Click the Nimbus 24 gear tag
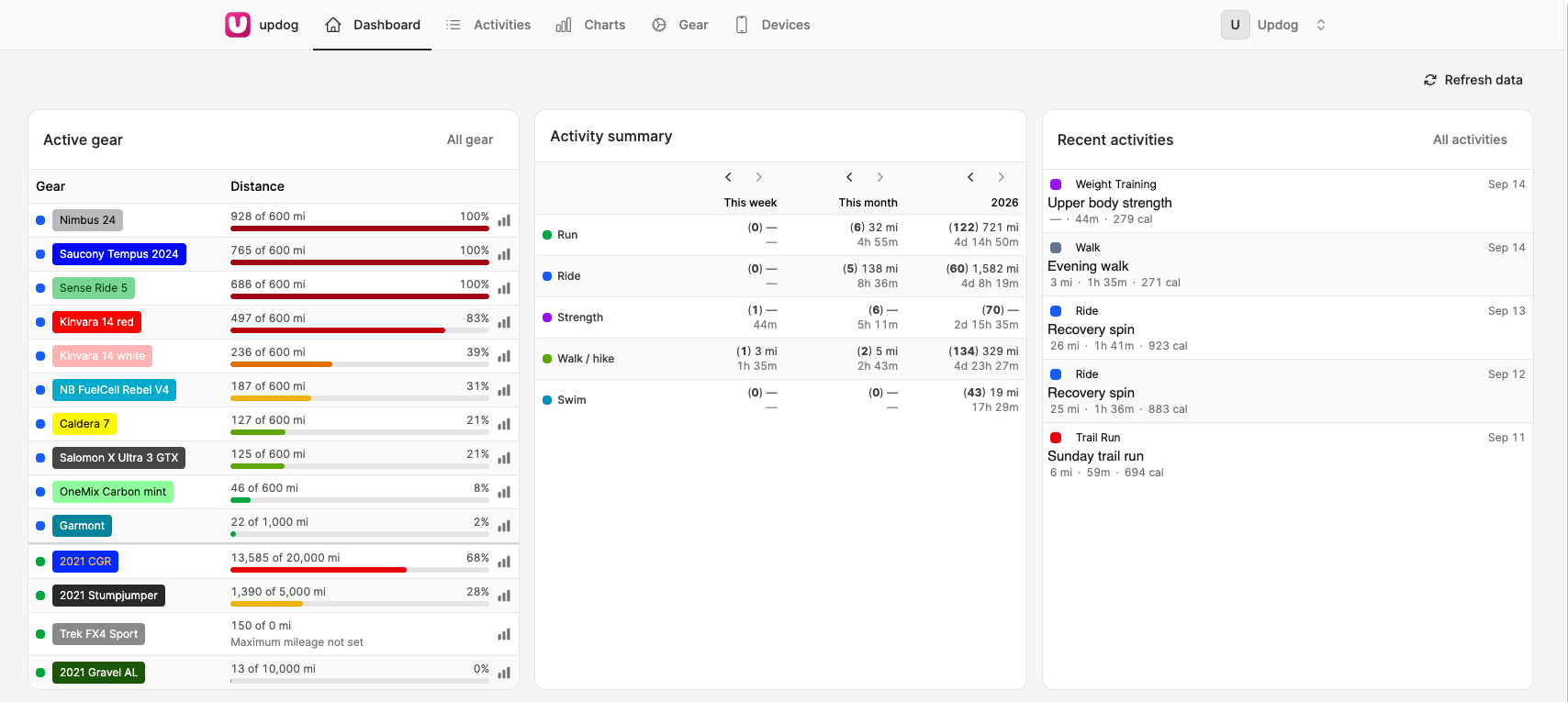 click(x=87, y=220)
